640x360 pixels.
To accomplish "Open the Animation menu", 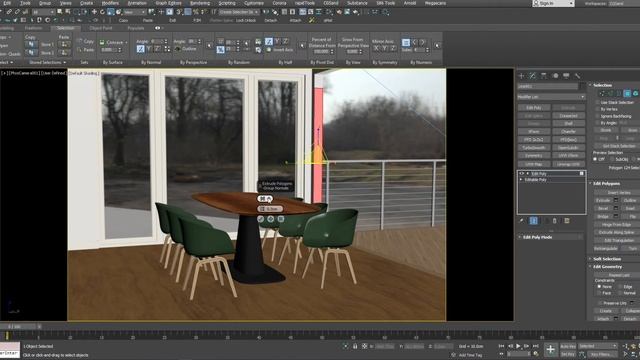I will (137, 3).
